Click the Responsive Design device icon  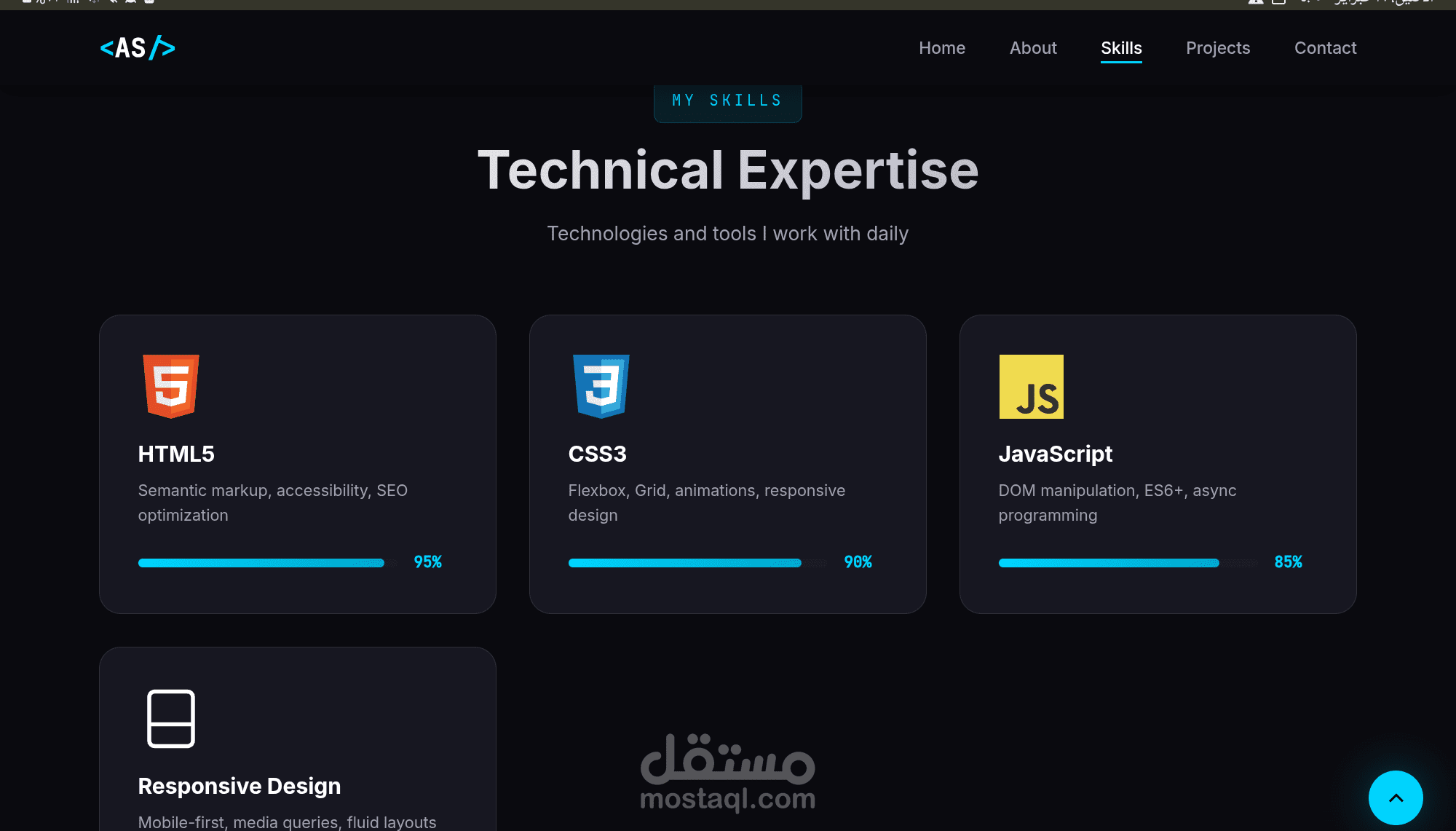171,718
